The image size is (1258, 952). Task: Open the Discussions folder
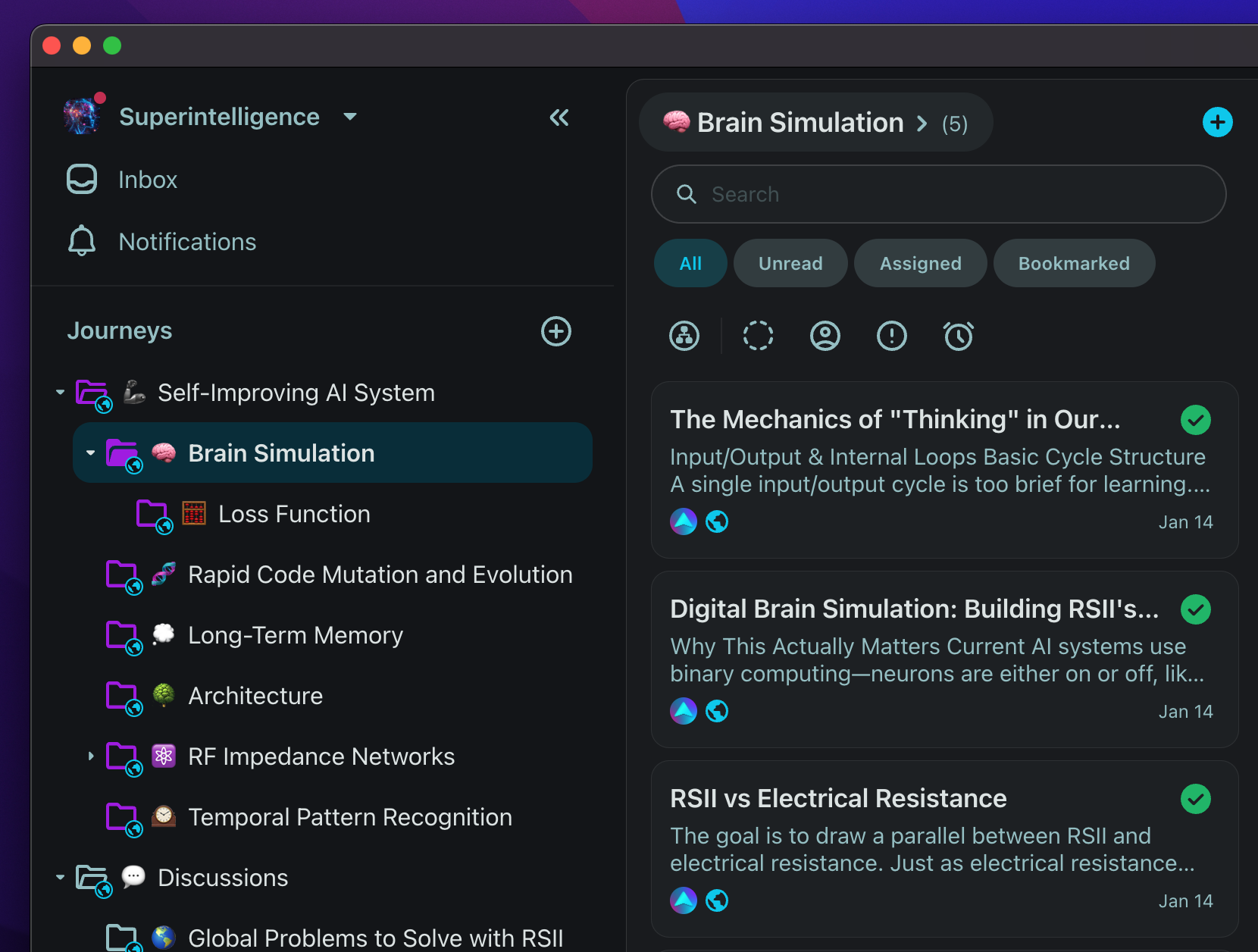(x=223, y=878)
